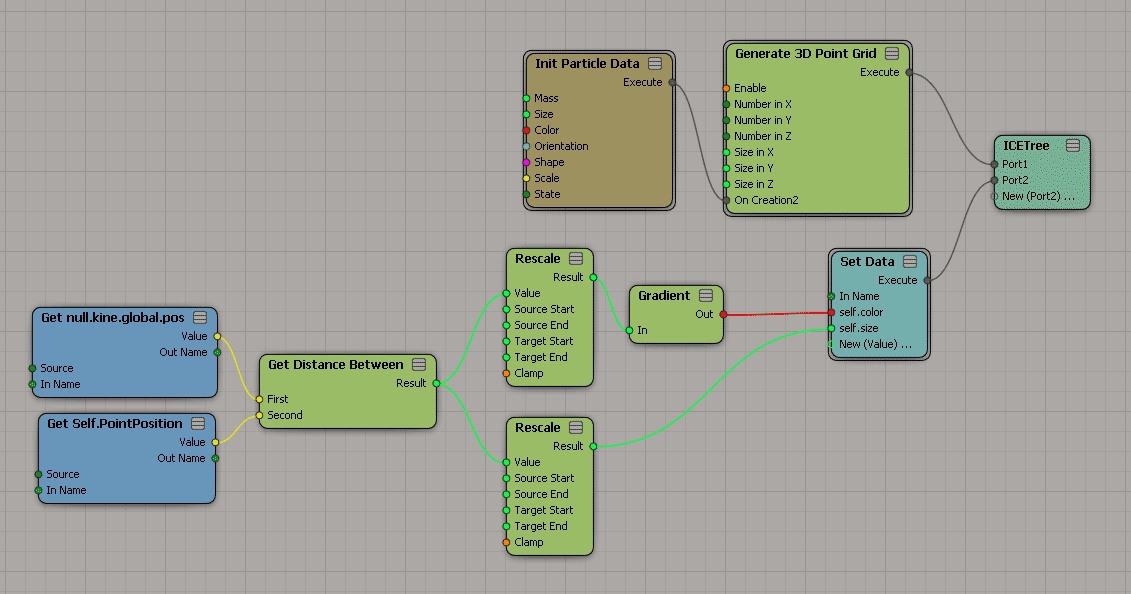The width and height of the screenshot is (1131, 594).
Task: Click the Gradient In port
Action: coord(629,330)
